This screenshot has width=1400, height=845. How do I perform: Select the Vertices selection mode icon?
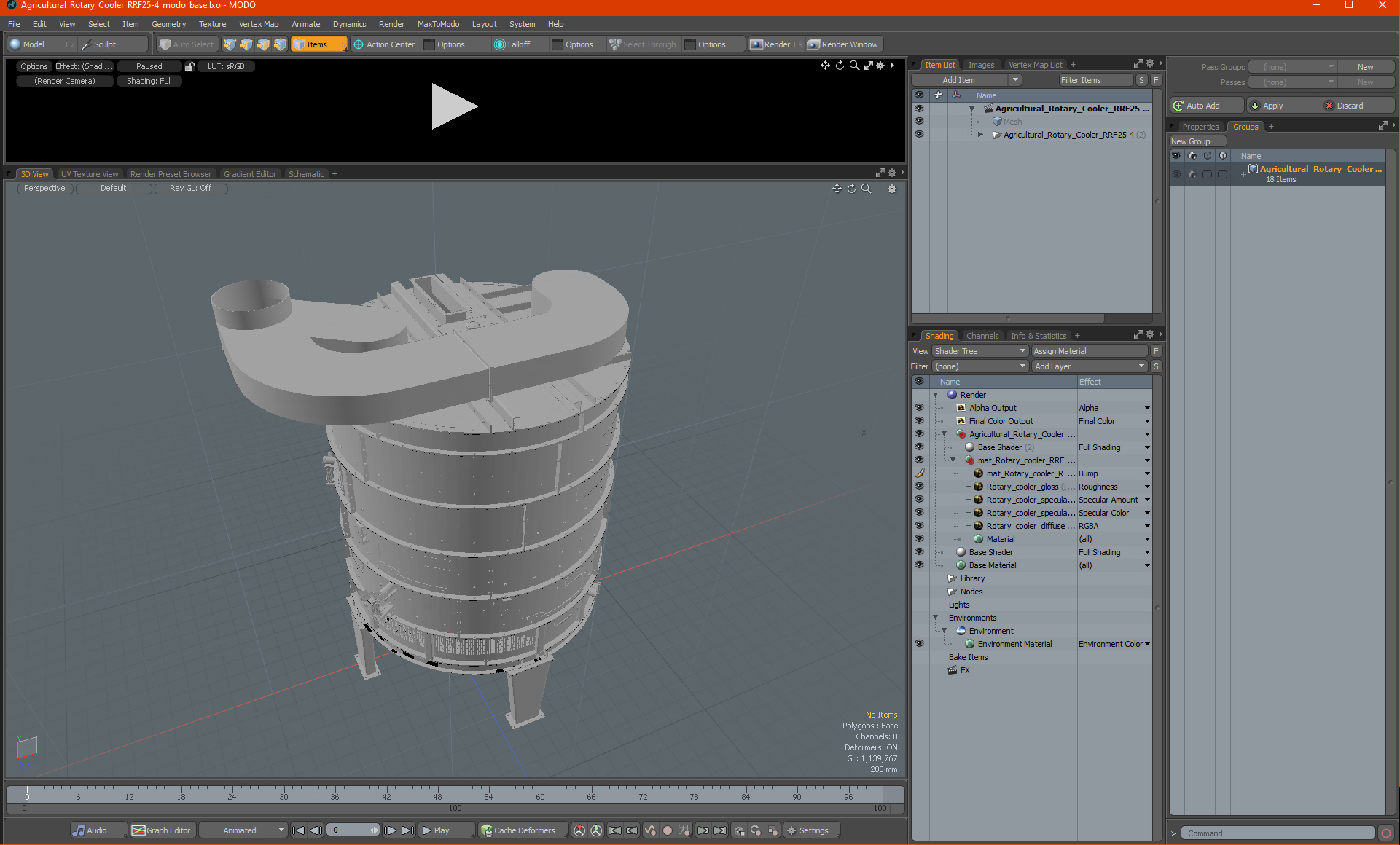tap(230, 44)
